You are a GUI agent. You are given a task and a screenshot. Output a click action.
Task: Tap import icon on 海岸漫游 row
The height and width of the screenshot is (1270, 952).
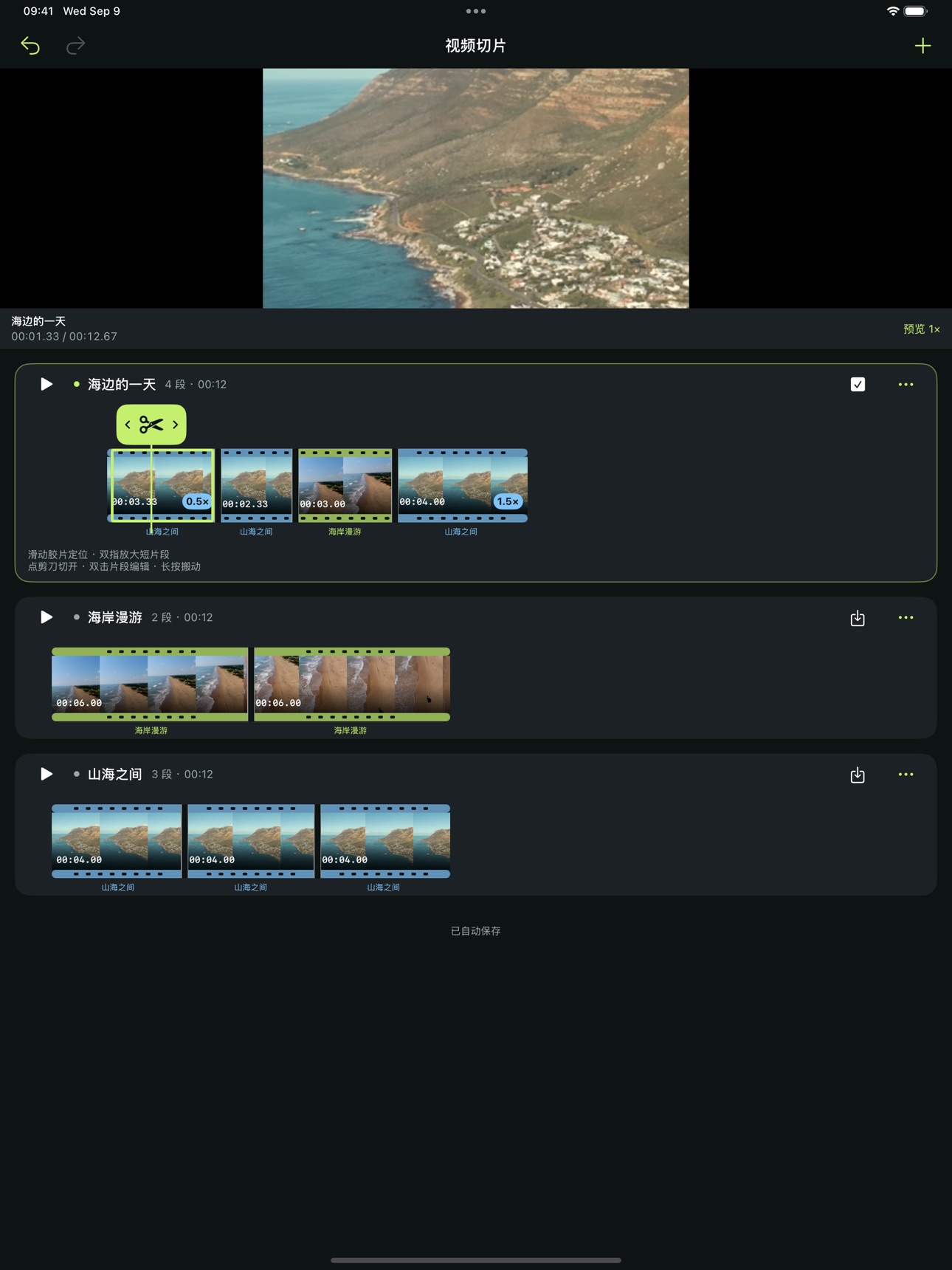coord(858,618)
